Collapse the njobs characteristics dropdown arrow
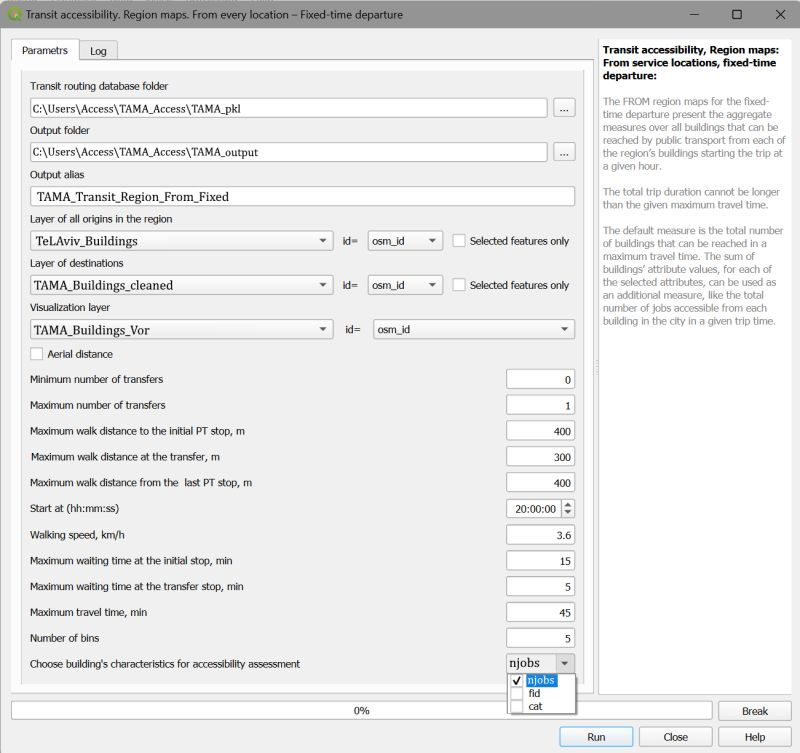The image size is (800, 753). tap(565, 663)
